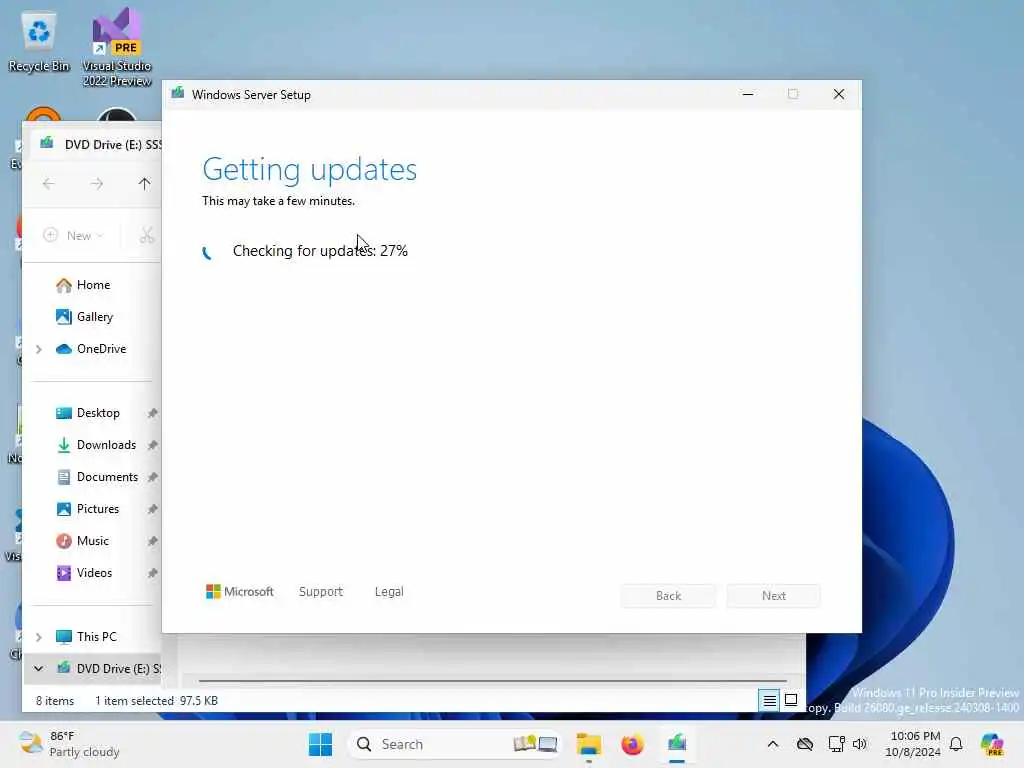This screenshot has height=768, width=1024.
Task: Open Copilot Preview from the taskbar
Action: [x=993, y=744]
